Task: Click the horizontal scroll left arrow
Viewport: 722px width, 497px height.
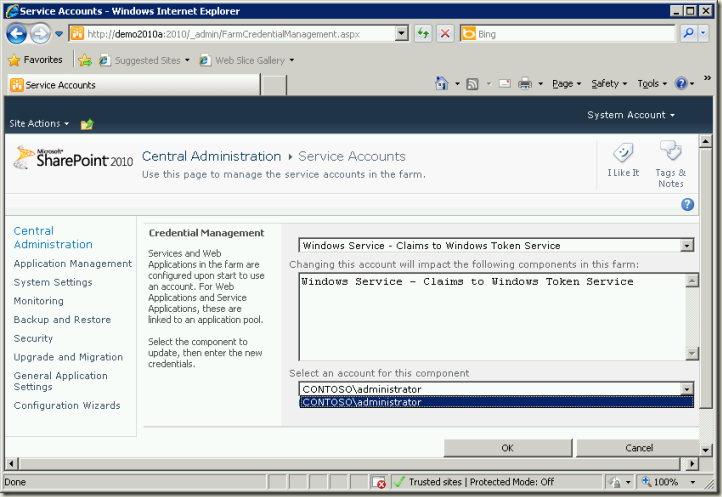Action: (x=12, y=463)
